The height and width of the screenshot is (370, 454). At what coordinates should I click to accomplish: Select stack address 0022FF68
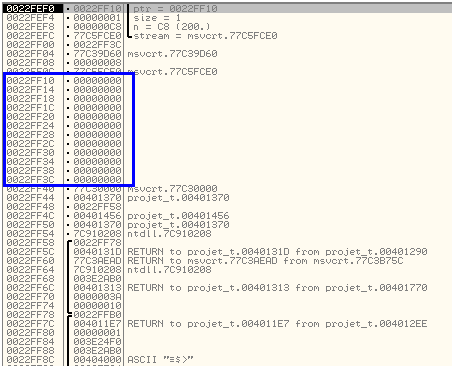[x=30, y=278]
